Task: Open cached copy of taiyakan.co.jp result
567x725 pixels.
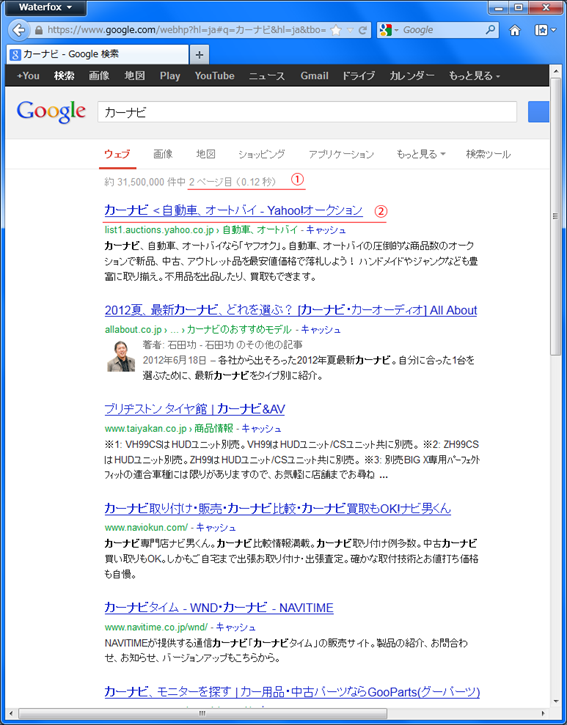Action: [x=261, y=429]
